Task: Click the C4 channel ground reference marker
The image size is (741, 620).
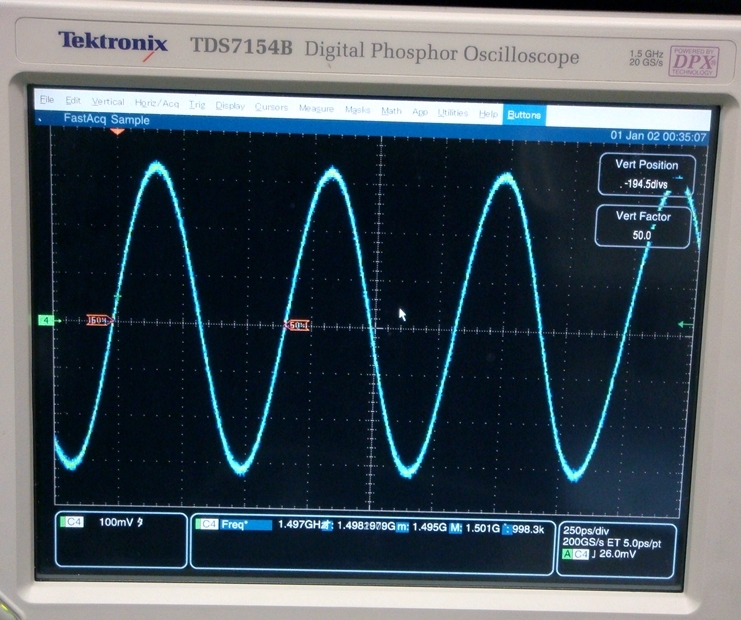Action: [x=46, y=320]
